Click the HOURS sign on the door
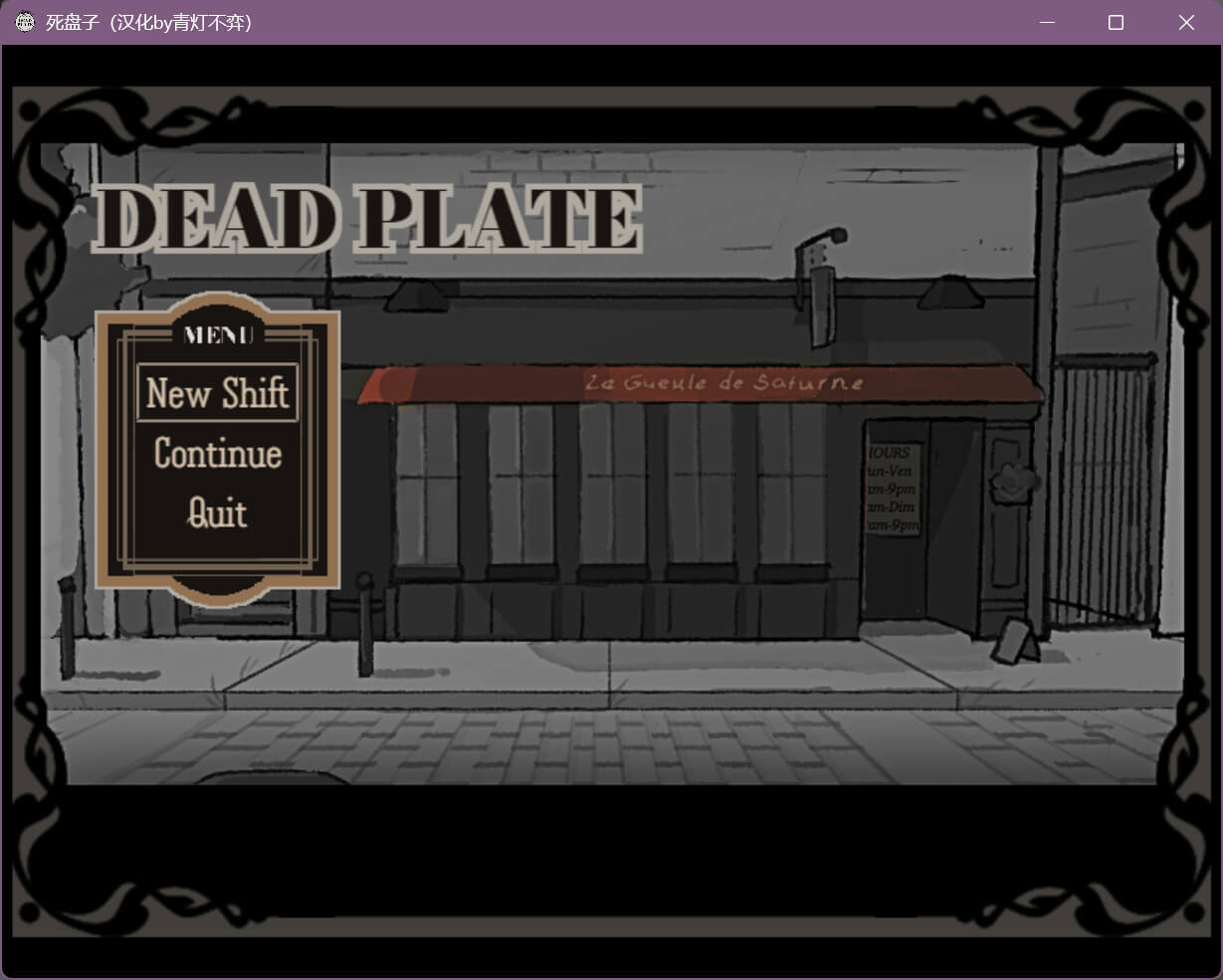1223x980 pixels. pyautogui.click(x=891, y=490)
